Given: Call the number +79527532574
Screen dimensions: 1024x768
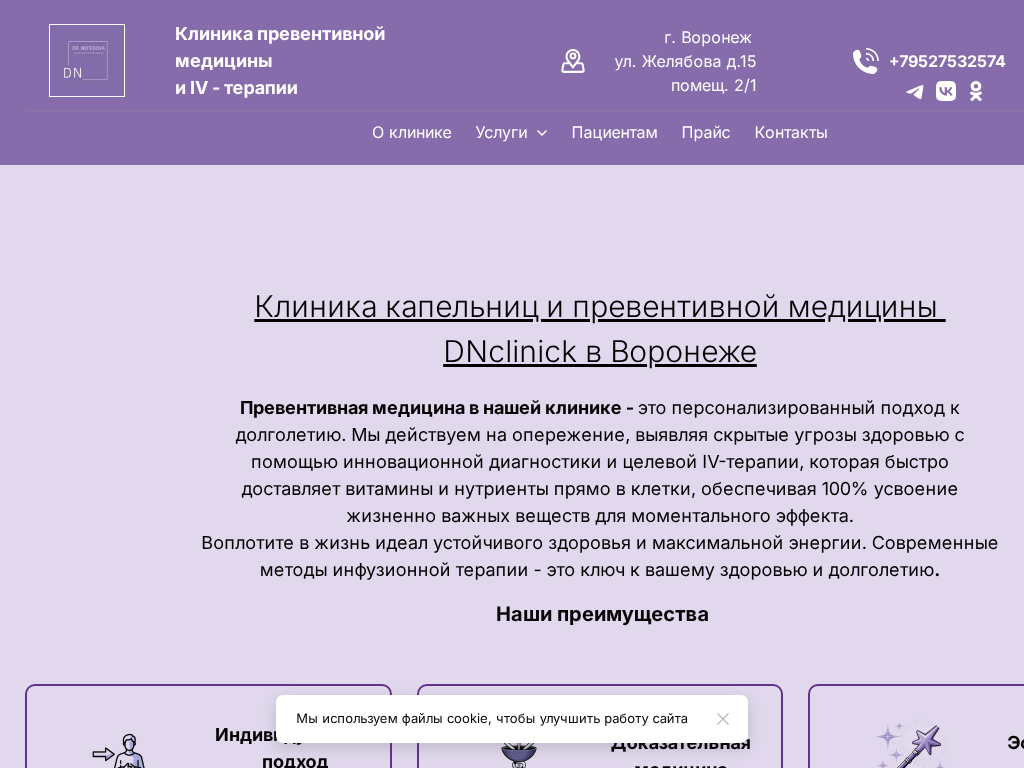Looking at the screenshot, I should (947, 61).
